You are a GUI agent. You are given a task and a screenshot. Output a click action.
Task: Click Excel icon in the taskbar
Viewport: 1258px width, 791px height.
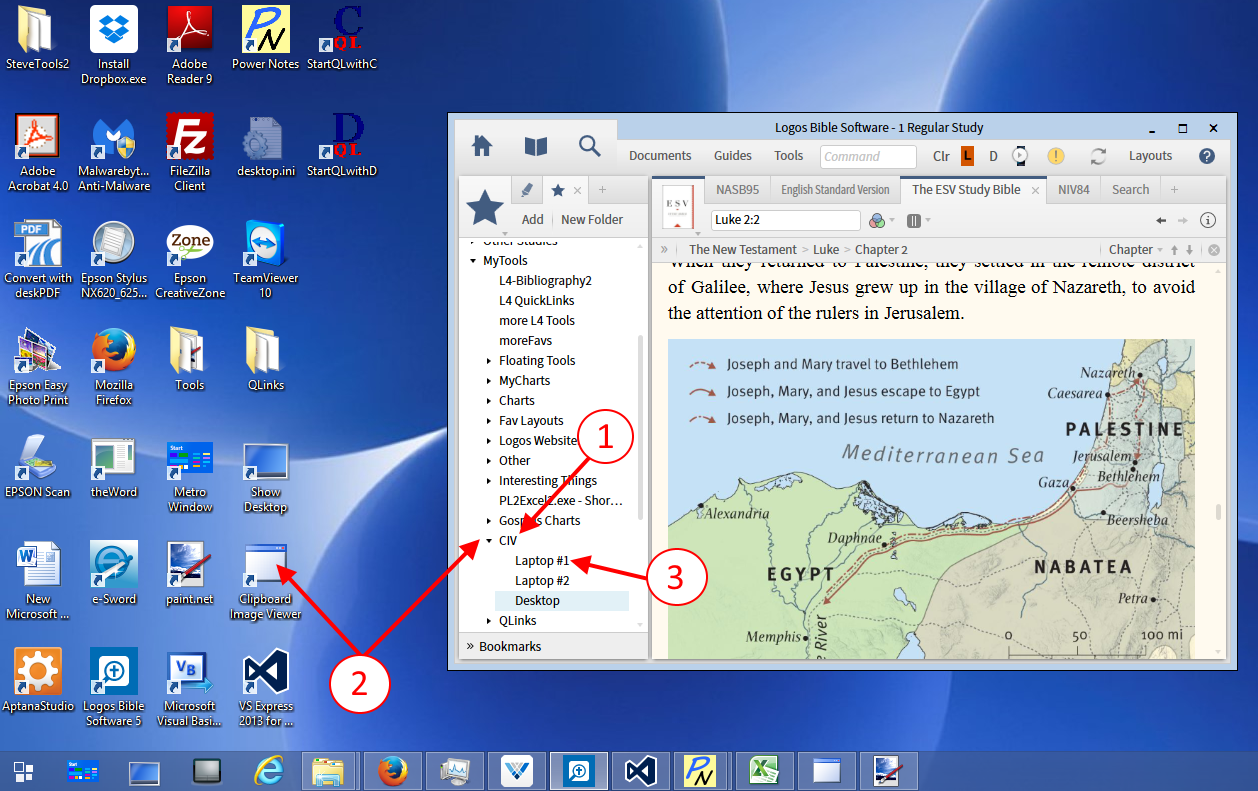pos(765,771)
